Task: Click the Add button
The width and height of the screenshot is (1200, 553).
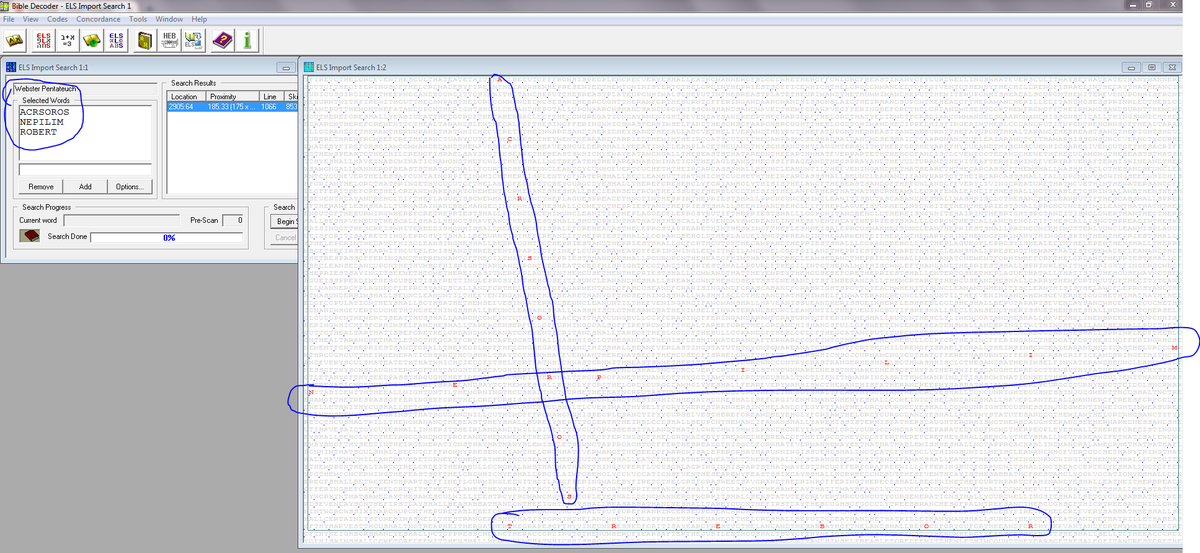Action: 85,187
